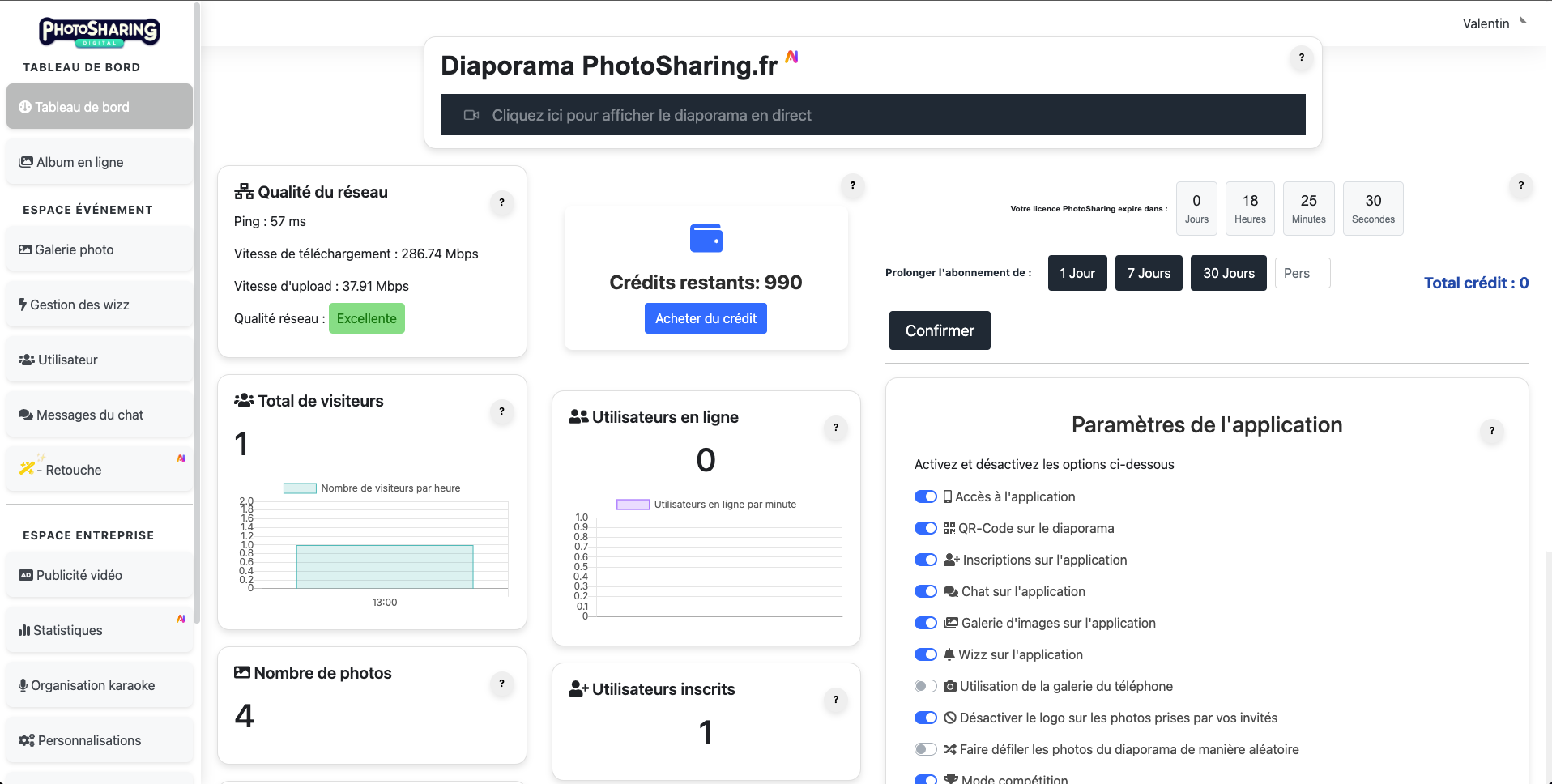
Task: Open help for Utilisateurs inscrits card
Action: [x=836, y=700]
